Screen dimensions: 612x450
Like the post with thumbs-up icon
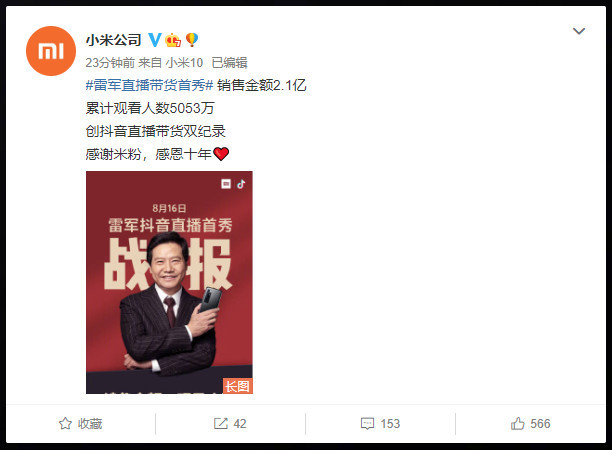pyautogui.click(x=518, y=423)
